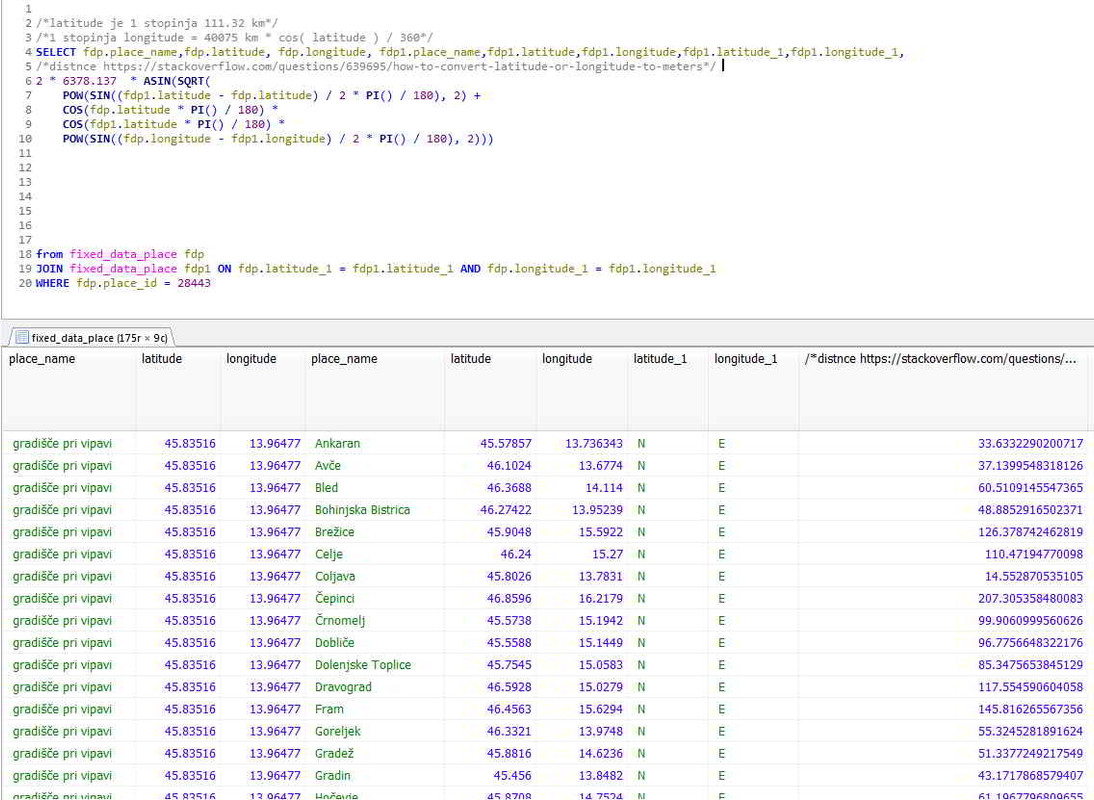Click the latitude je 1 stopinja comment line
This screenshot has width=1094, height=800.
point(157,23)
